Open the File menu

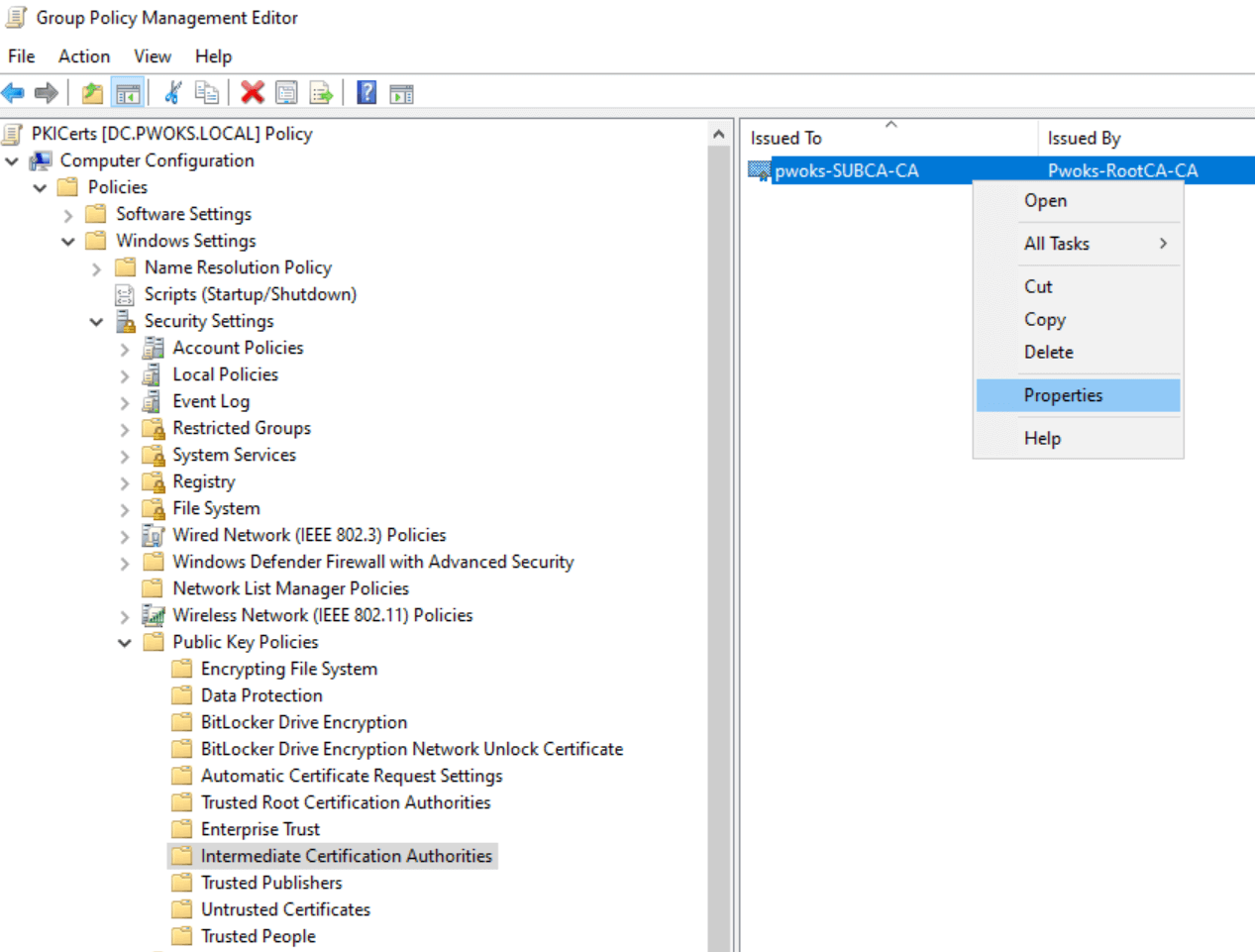pos(22,56)
